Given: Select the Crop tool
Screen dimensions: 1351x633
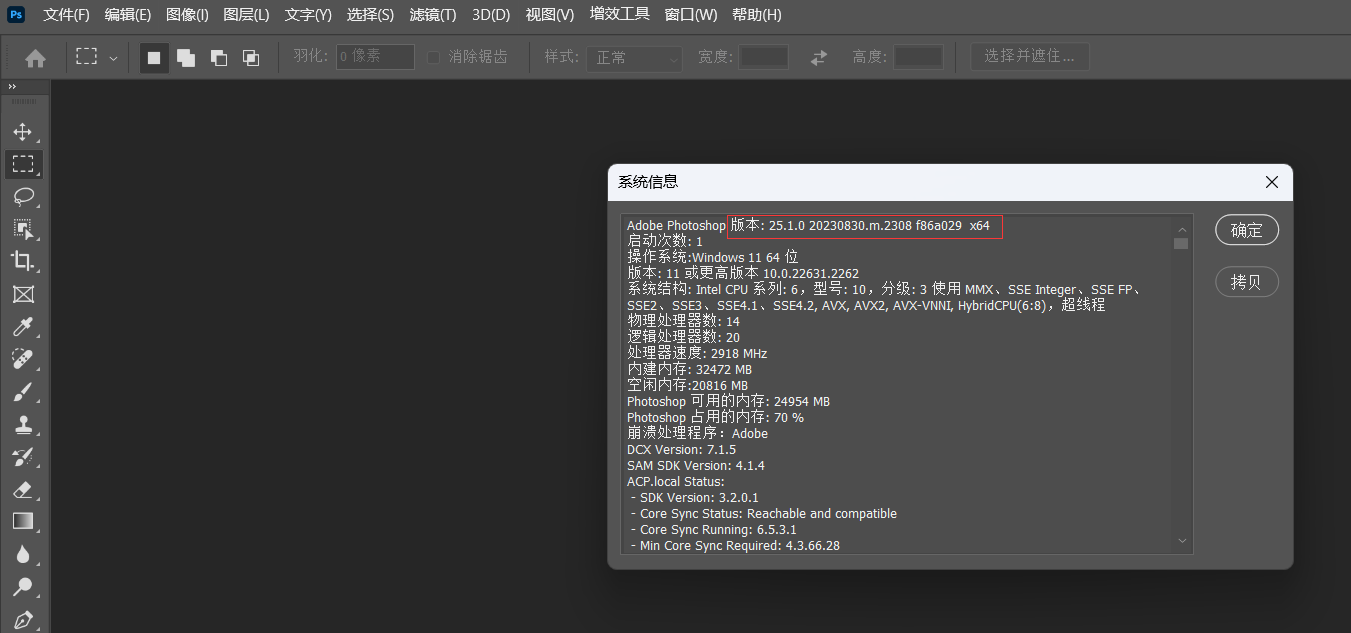Looking at the screenshot, I should point(23,261).
